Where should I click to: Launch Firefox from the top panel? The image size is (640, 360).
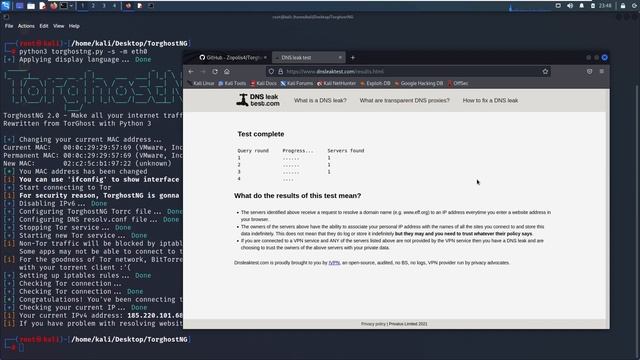point(53,6)
